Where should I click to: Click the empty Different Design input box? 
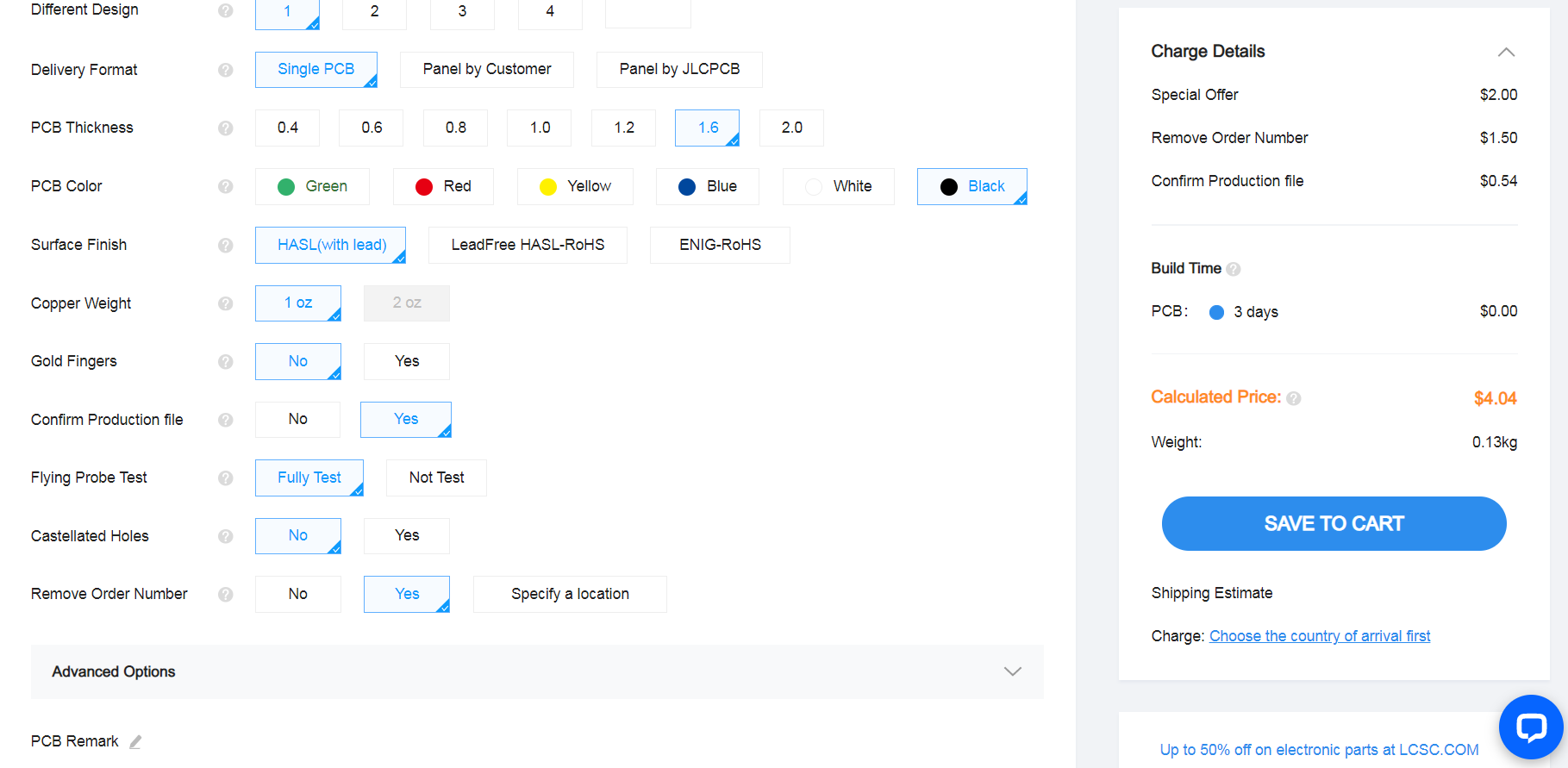click(648, 13)
